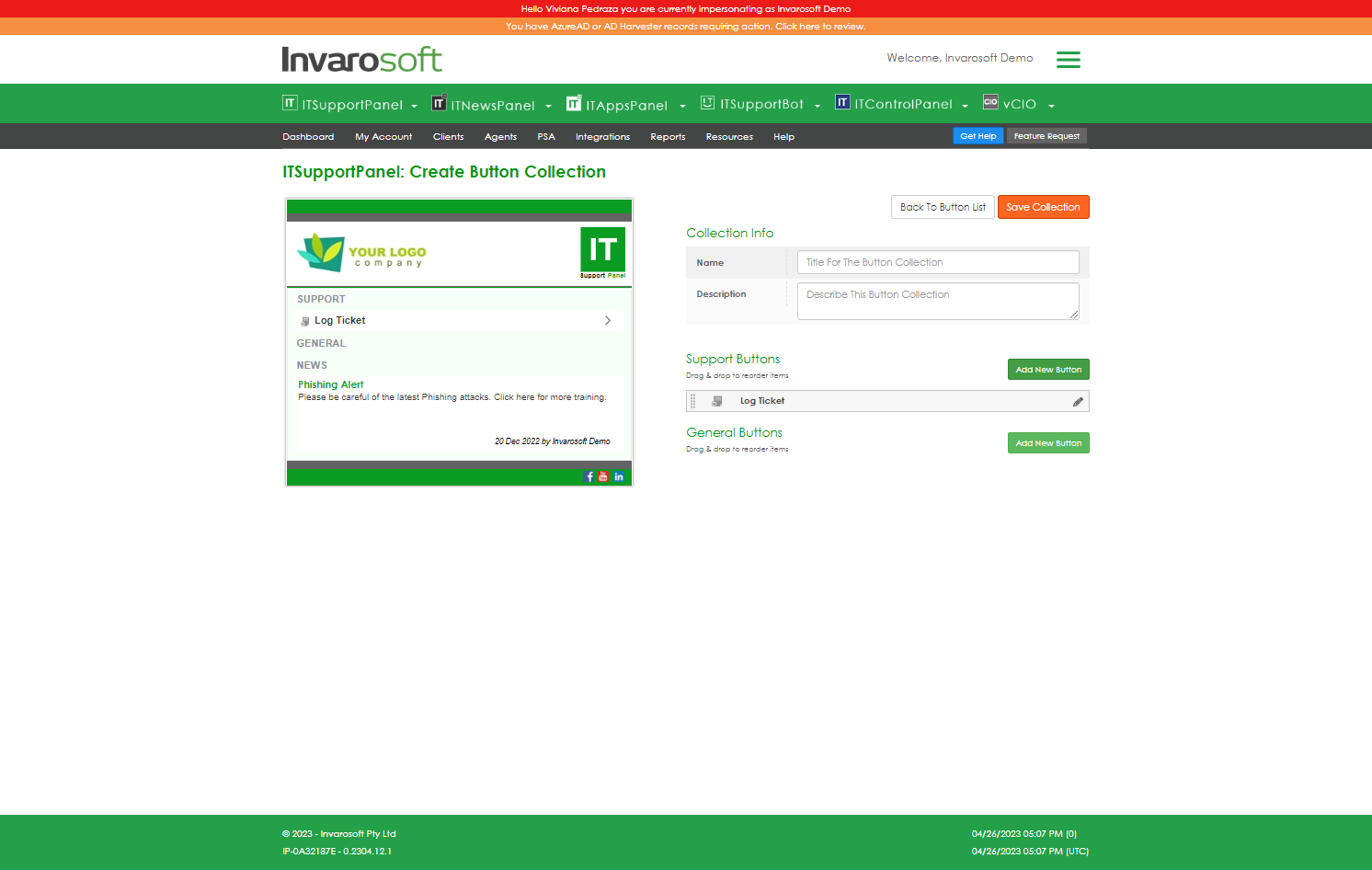This screenshot has height=870, width=1372.
Task: Click the vCIO icon
Action: point(990,102)
